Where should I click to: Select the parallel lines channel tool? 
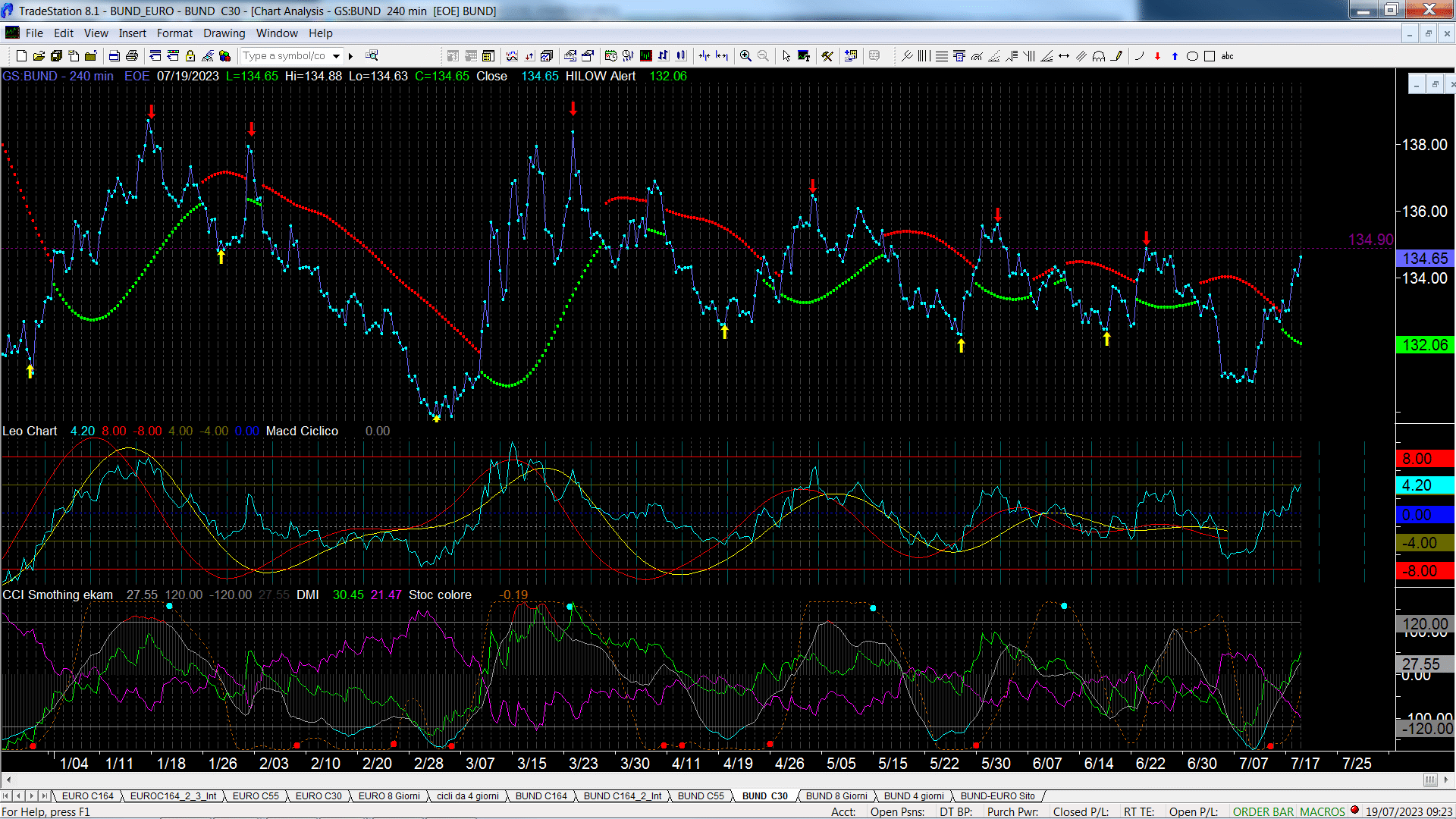[x=1081, y=56]
